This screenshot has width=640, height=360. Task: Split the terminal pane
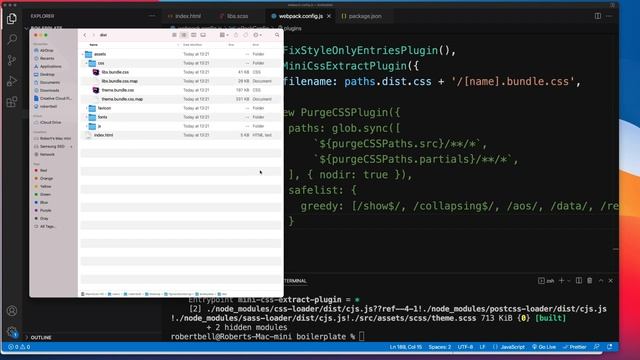click(x=579, y=280)
